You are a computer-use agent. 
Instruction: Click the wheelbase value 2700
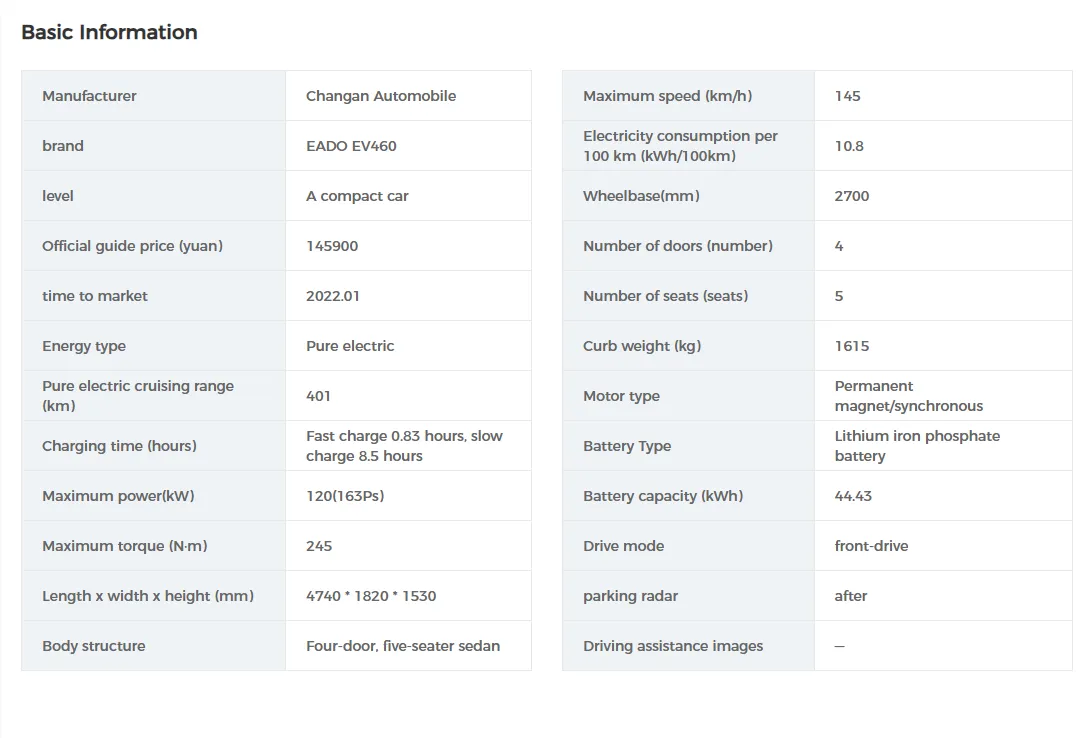point(852,196)
